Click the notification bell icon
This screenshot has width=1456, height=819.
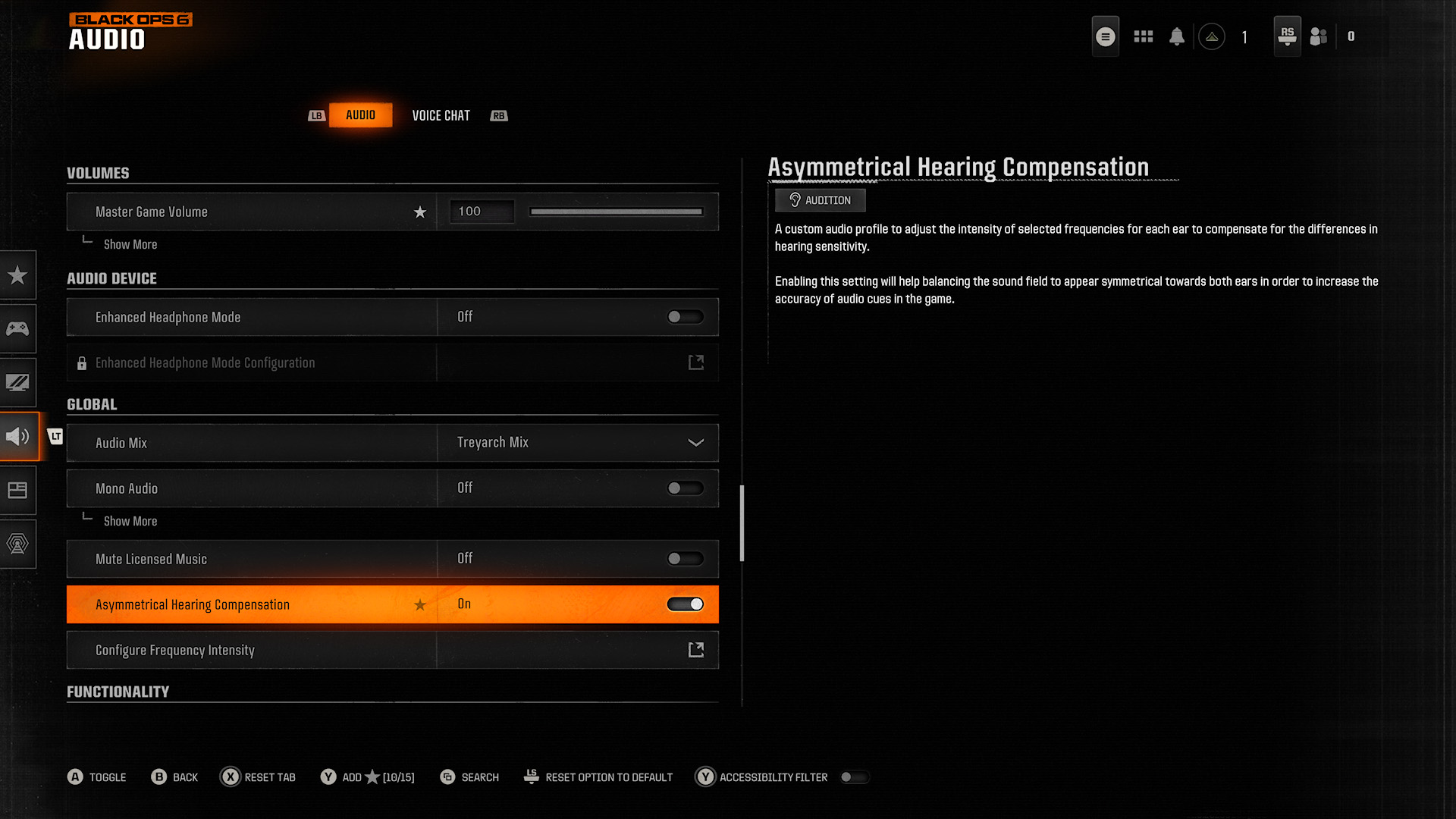pos(1177,36)
